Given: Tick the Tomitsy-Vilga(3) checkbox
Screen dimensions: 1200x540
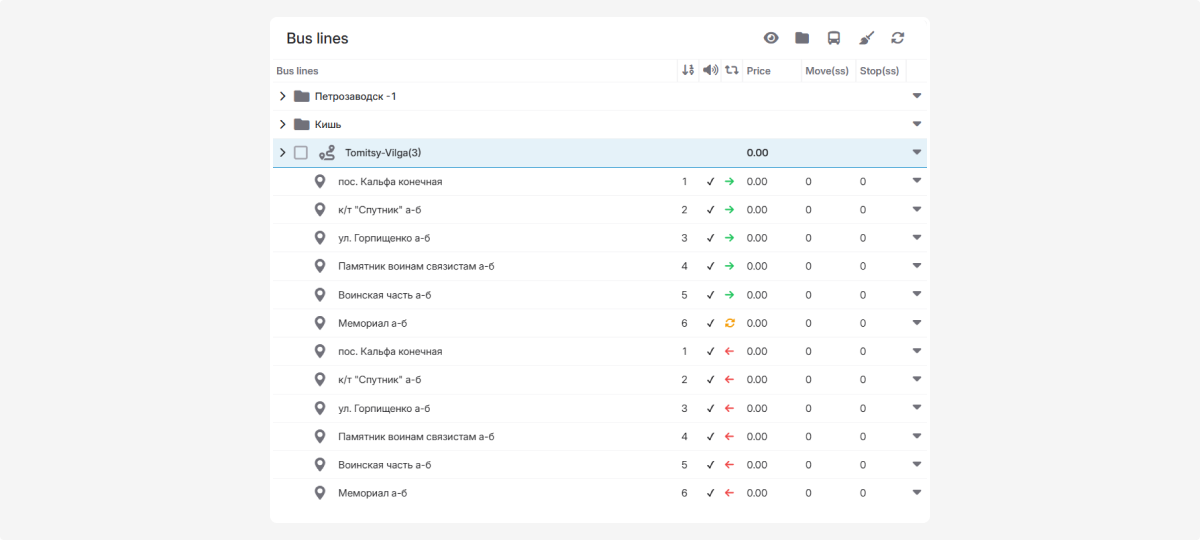Looking at the screenshot, I should (301, 153).
